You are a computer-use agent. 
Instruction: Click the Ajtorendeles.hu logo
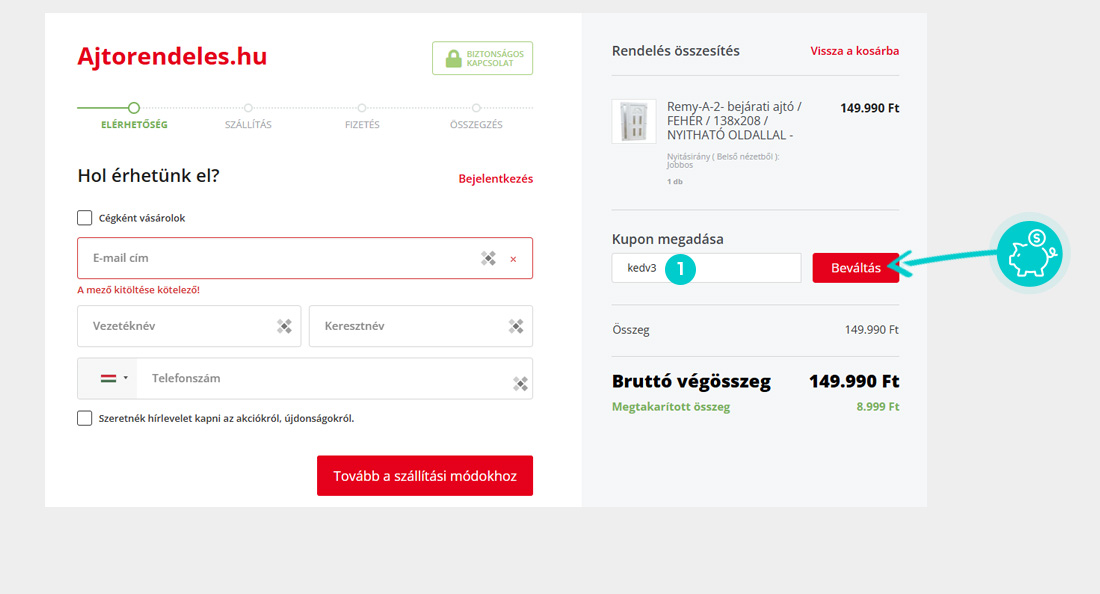pyautogui.click(x=172, y=56)
